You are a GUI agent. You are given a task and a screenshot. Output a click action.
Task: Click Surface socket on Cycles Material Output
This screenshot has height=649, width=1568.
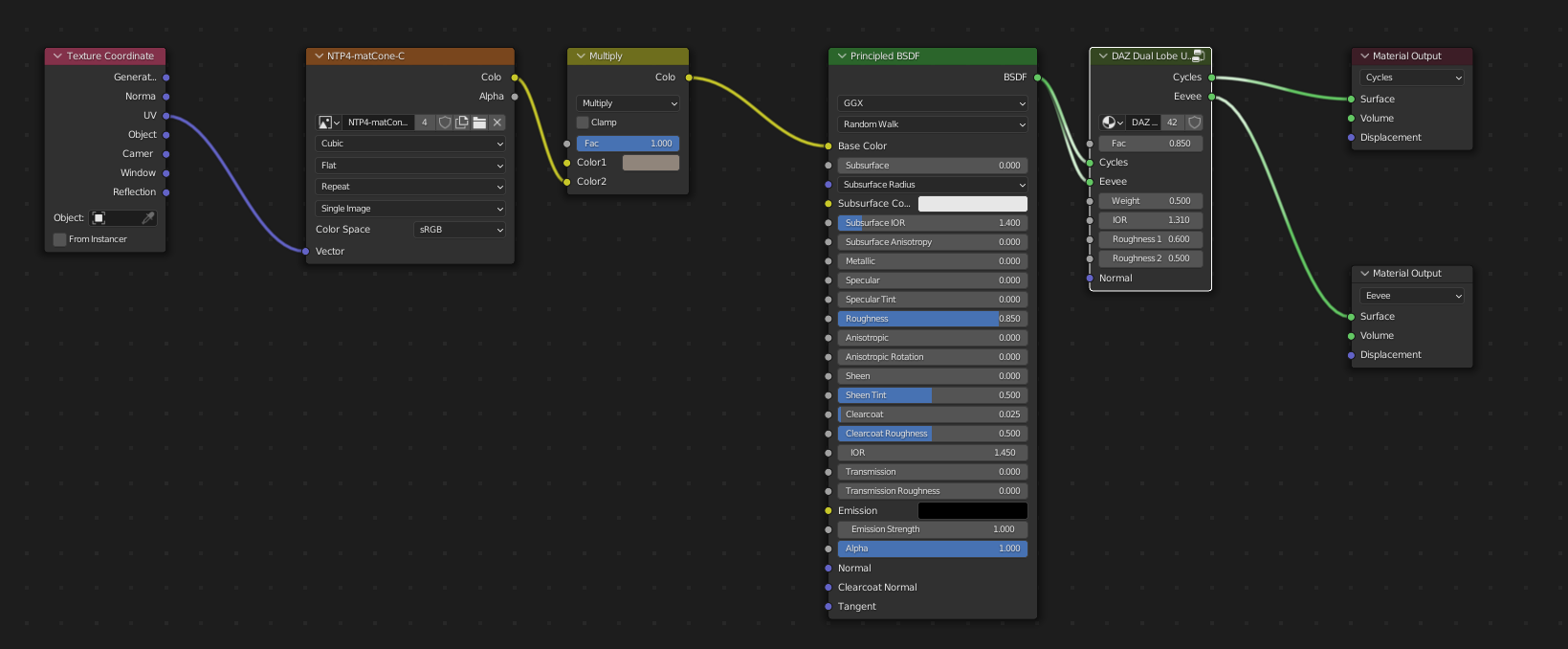coord(1351,100)
